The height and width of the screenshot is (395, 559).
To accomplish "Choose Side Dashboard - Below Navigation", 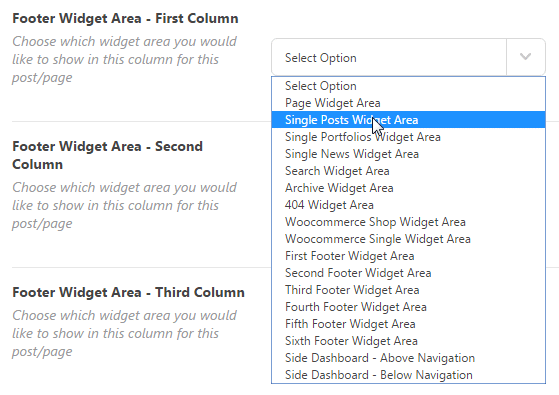I will [x=408, y=375].
